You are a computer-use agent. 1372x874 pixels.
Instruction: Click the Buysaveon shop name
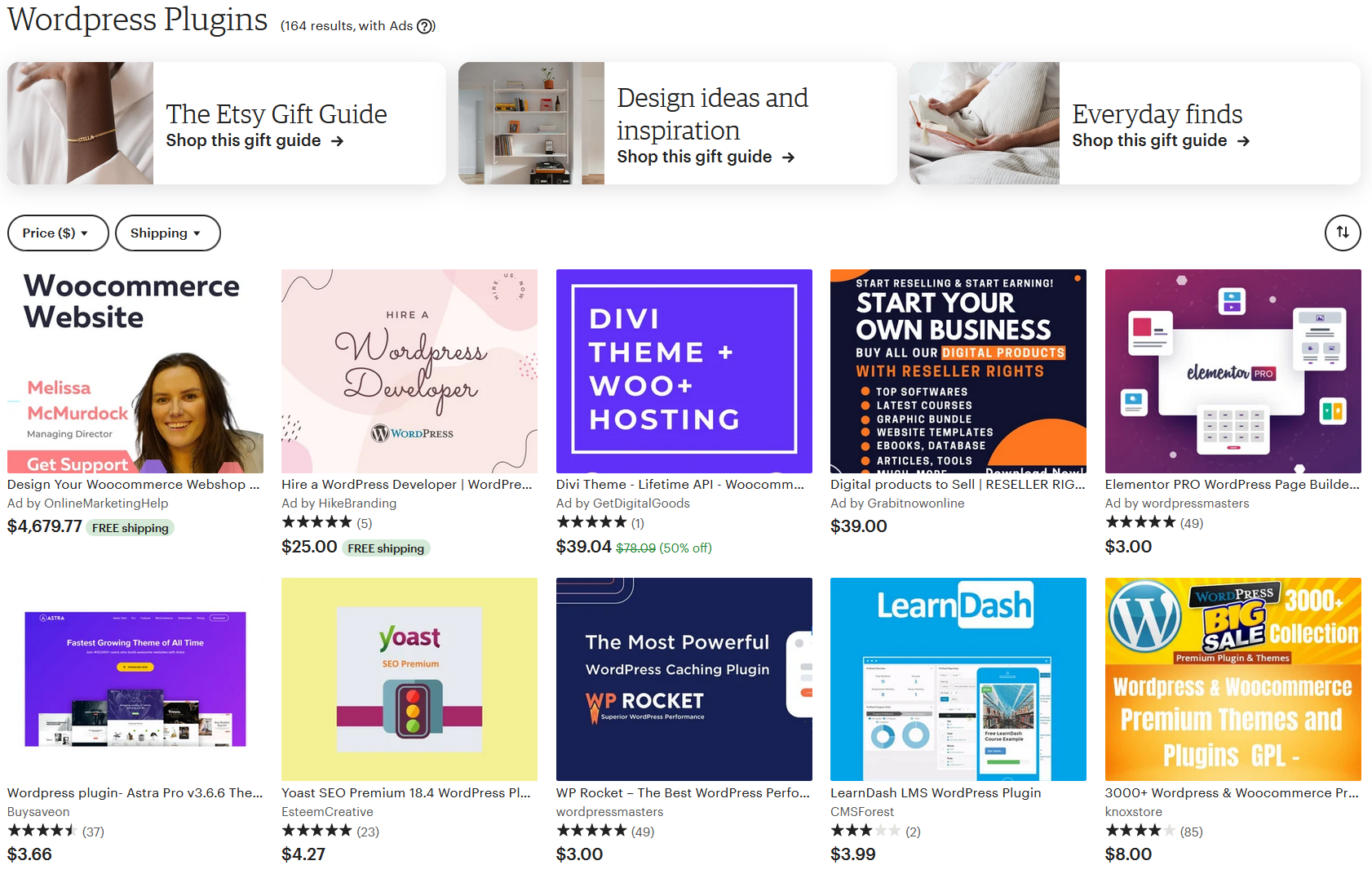(38, 812)
